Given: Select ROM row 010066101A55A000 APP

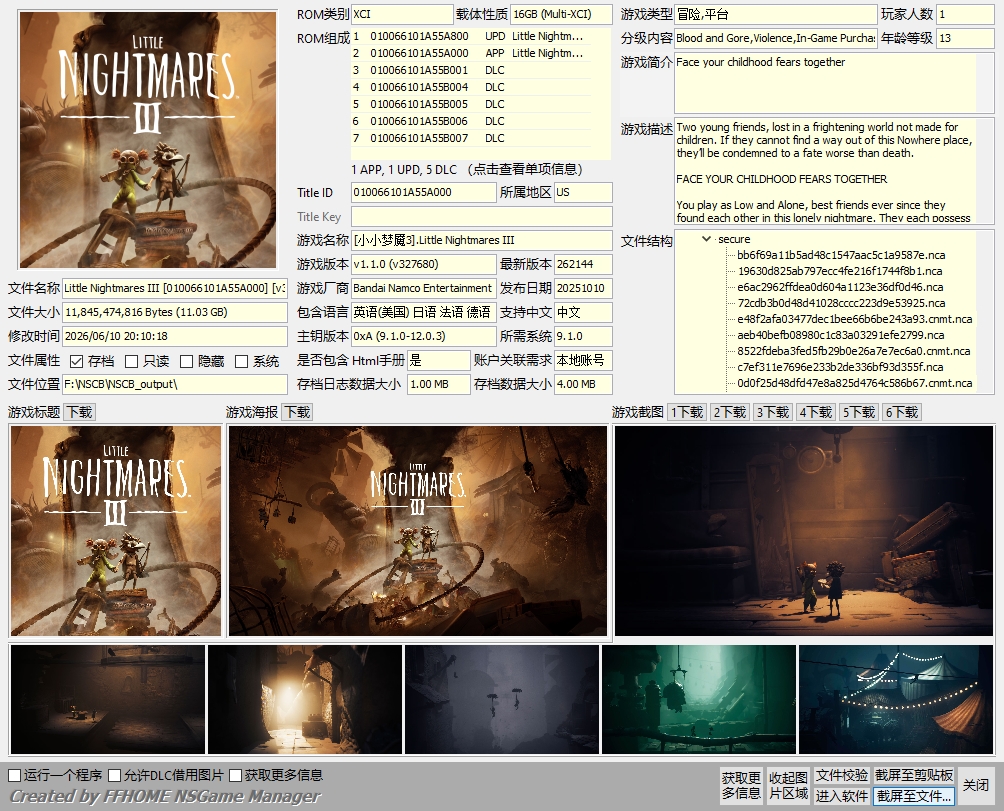Looking at the screenshot, I should coord(471,53).
